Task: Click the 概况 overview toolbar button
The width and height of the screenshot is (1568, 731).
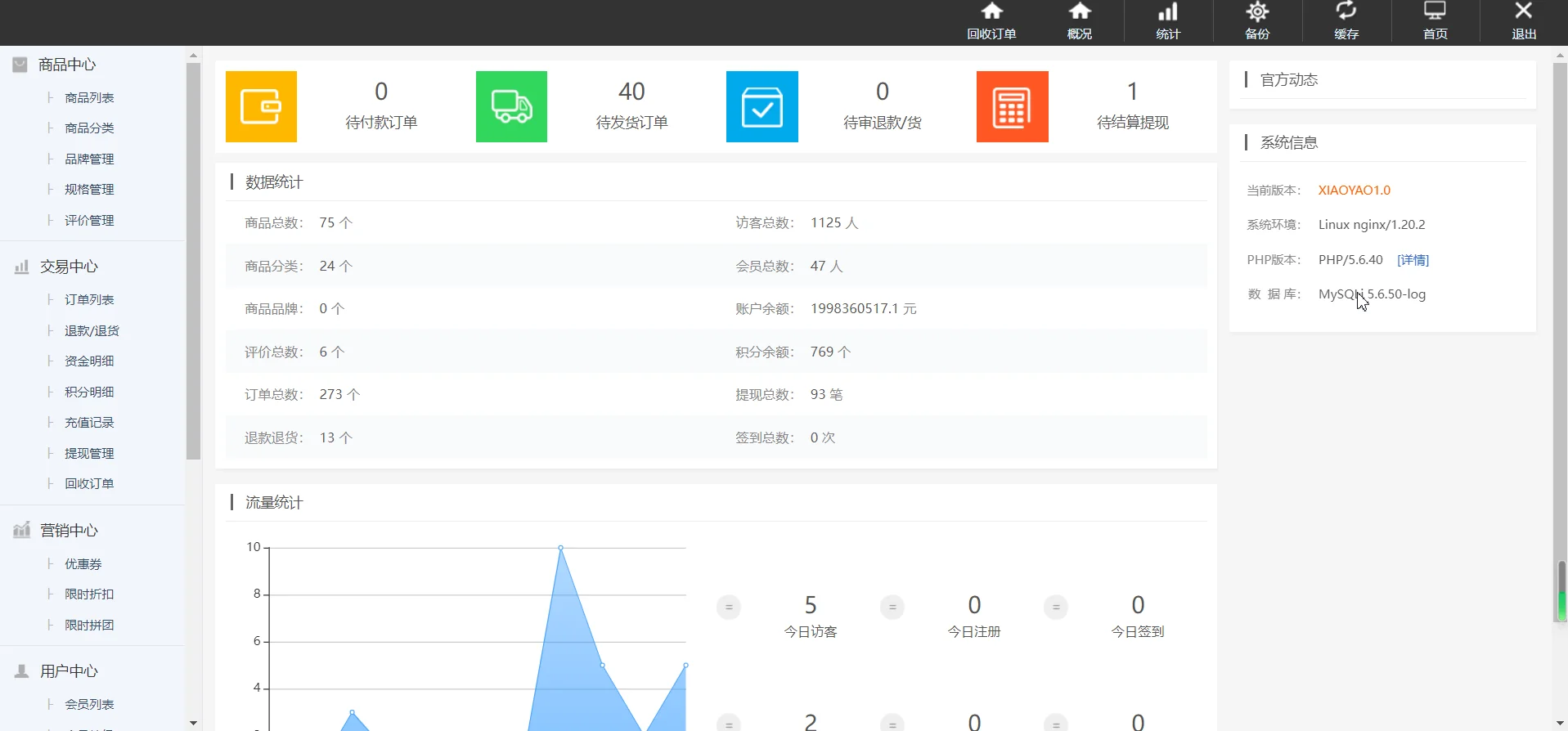Action: click(x=1080, y=21)
